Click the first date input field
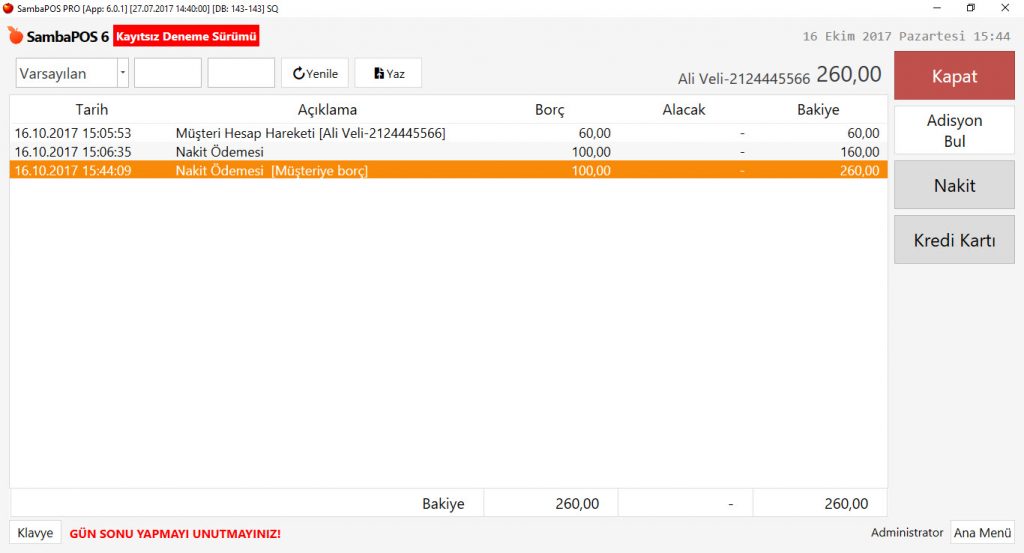Screen dimensions: 1024x553 (168, 73)
